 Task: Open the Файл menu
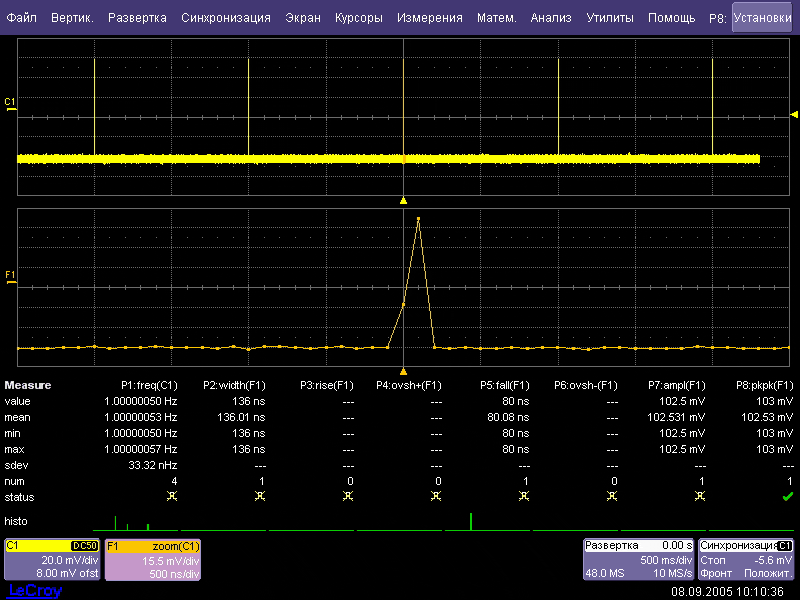click(22, 18)
